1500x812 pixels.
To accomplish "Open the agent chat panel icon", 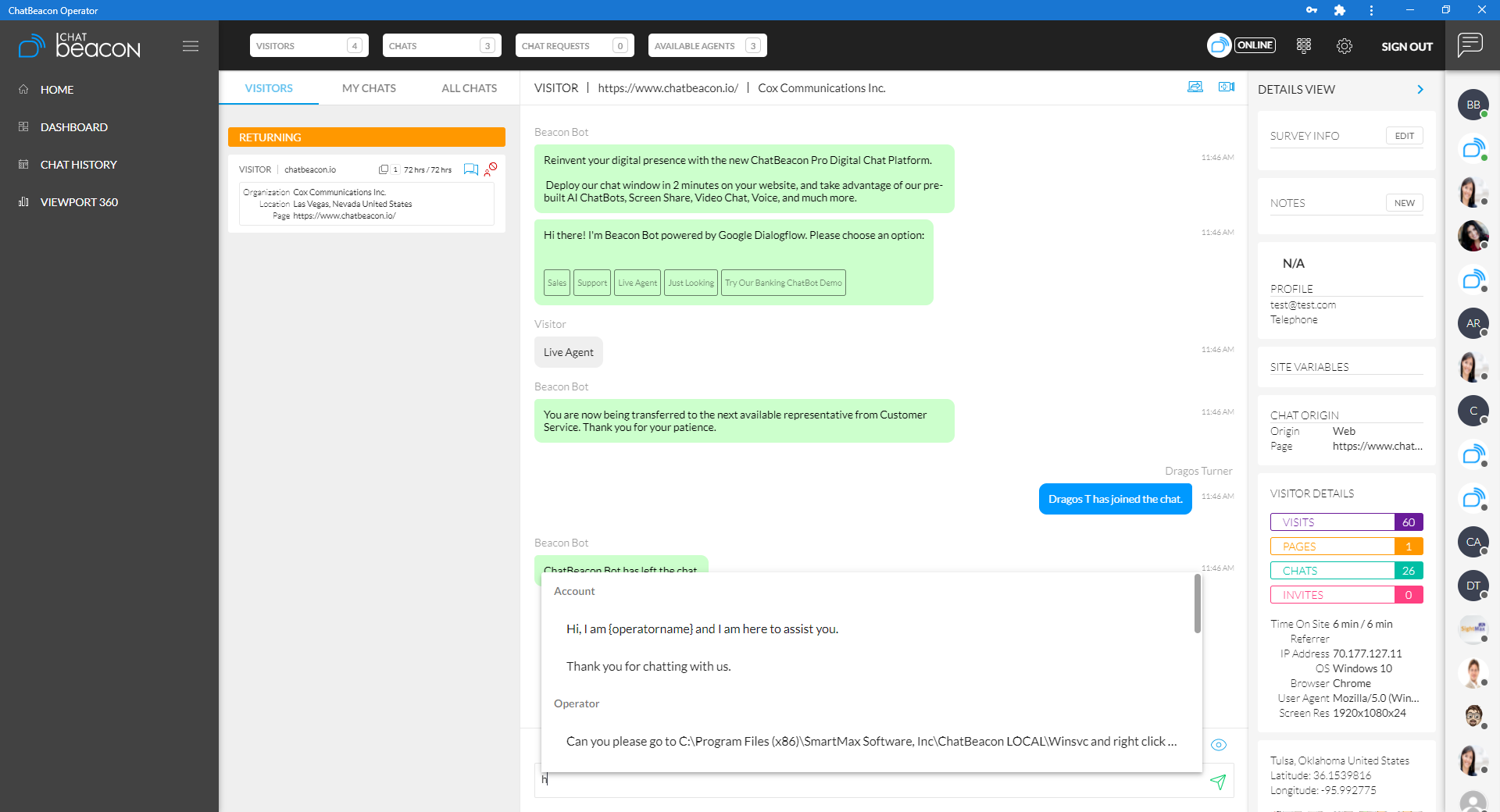I will tap(1470, 45).
